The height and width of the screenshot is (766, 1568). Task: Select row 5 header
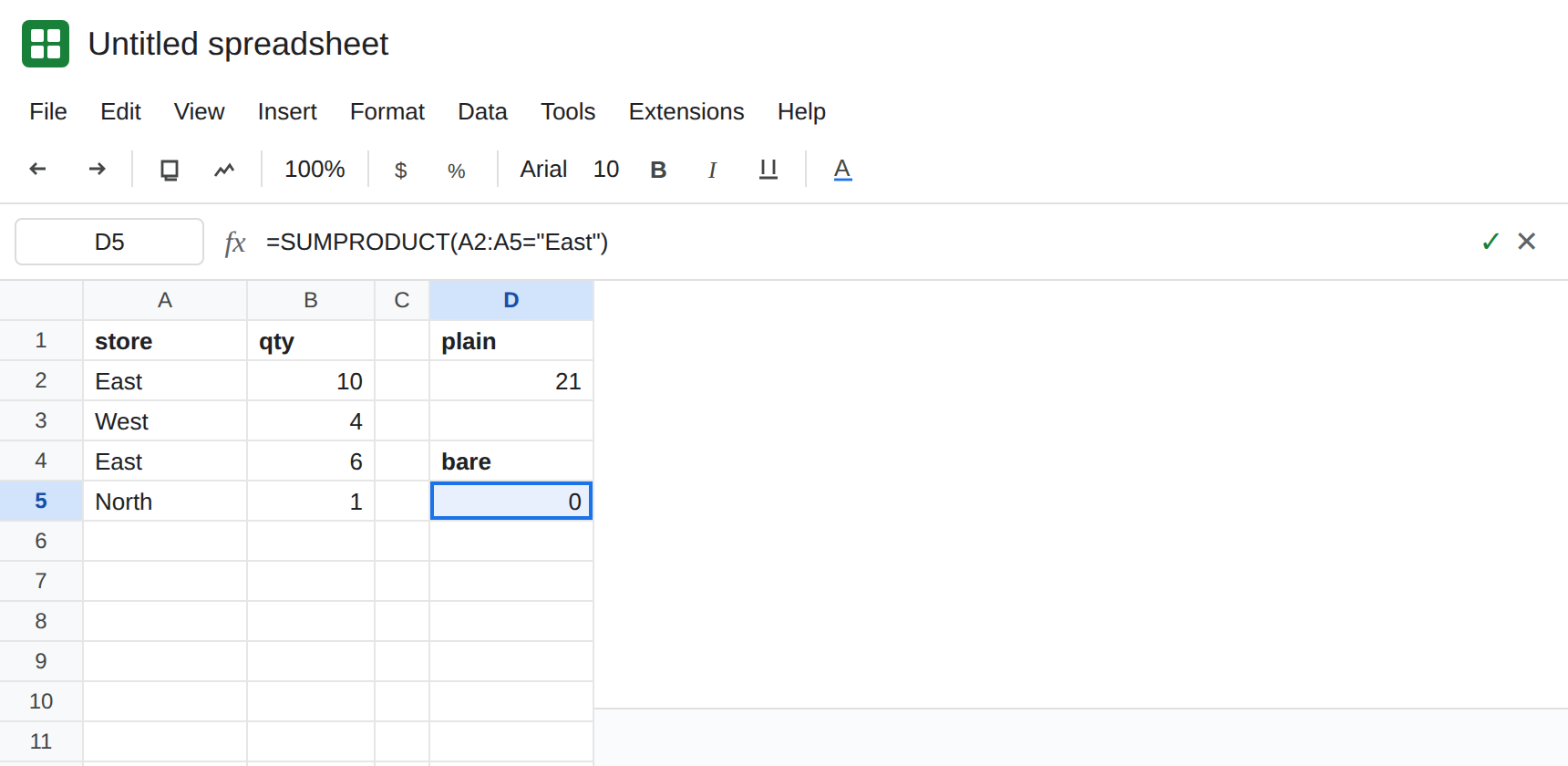tap(41, 501)
